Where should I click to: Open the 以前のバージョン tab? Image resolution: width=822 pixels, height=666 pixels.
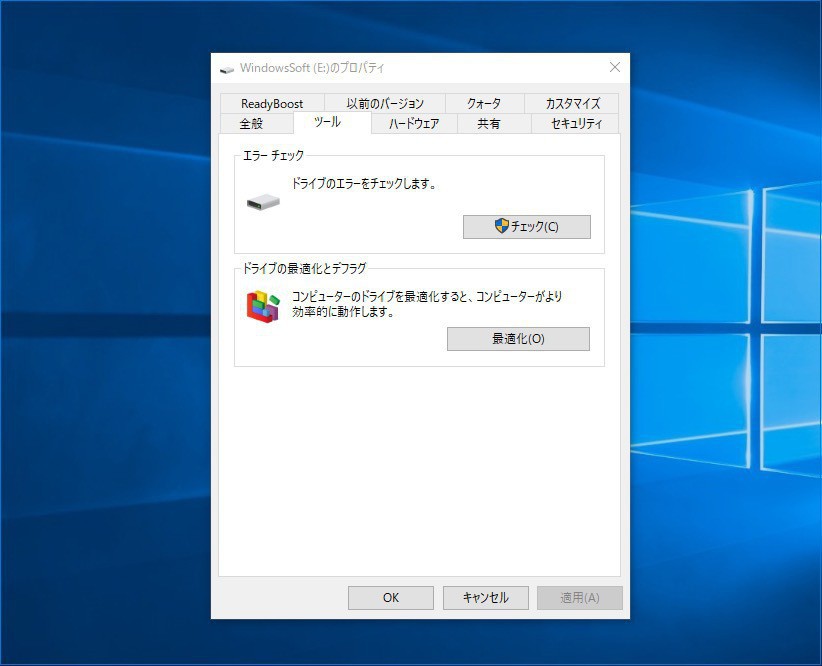coord(385,104)
